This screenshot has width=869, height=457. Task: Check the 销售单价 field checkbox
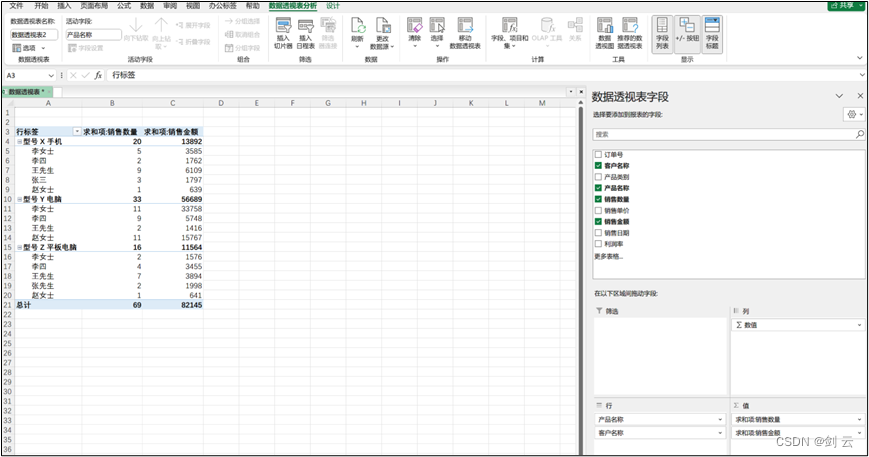pyautogui.click(x=598, y=210)
